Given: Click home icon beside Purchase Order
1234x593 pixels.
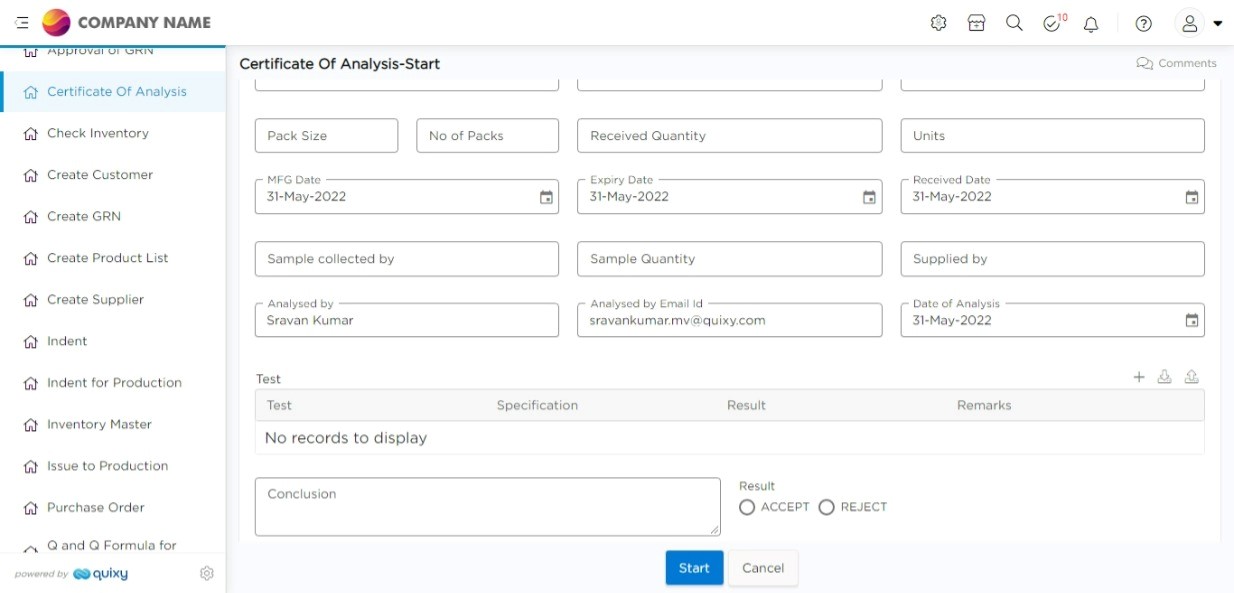Looking at the screenshot, I should click(30, 508).
